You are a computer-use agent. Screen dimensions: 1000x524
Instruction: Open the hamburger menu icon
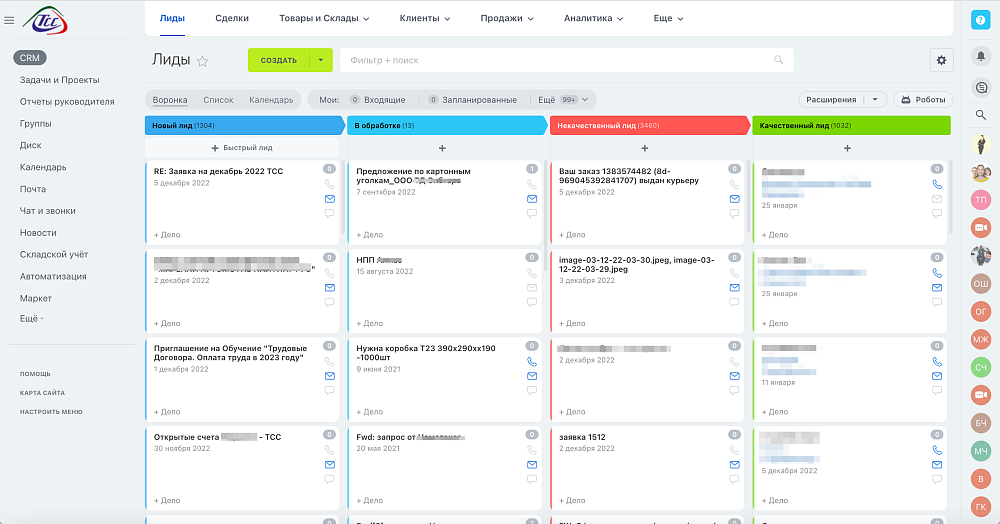[x=9, y=20]
